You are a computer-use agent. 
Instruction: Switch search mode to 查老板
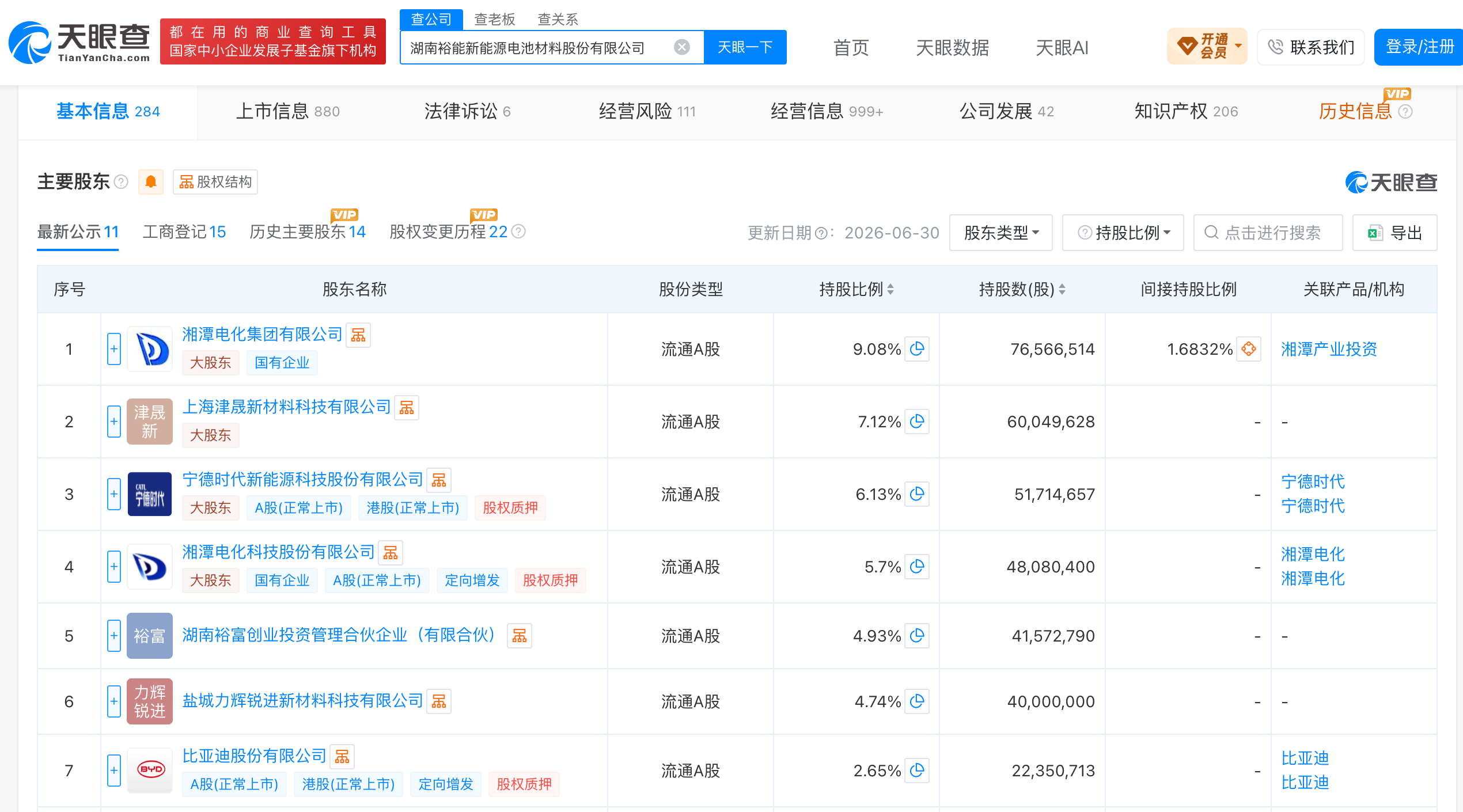494,20
